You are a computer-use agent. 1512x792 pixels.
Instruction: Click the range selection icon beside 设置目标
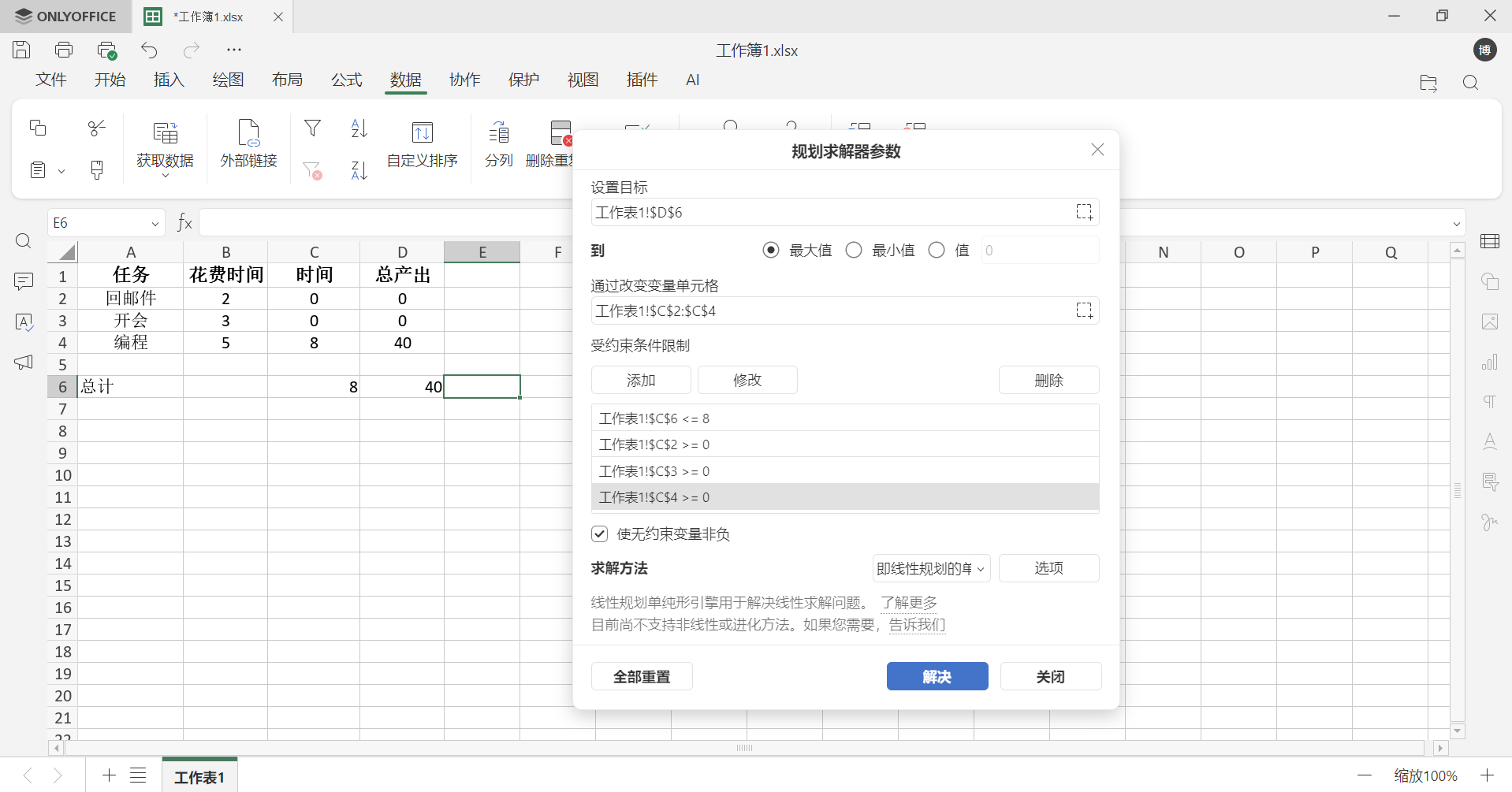(1084, 211)
